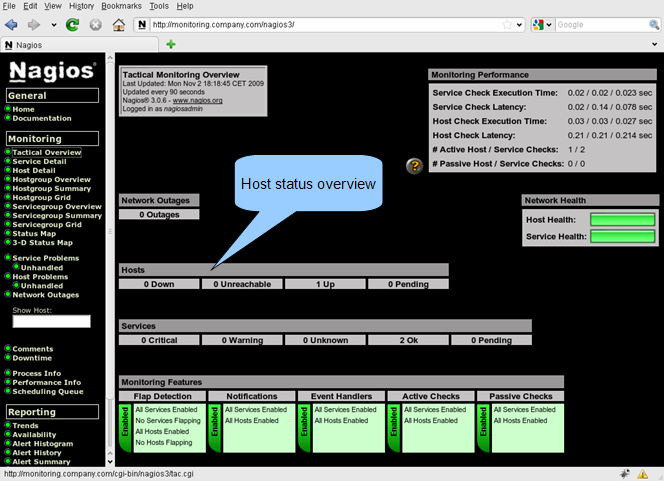Click the Nagios site icon in the address bar

(142, 25)
